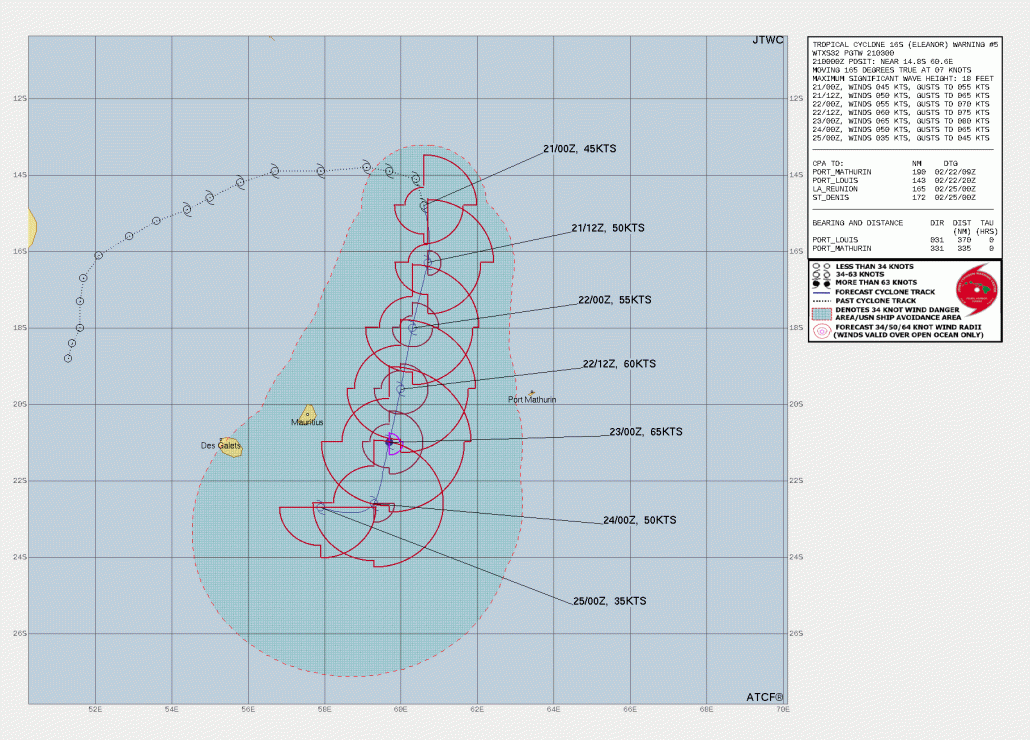Image resolution: width=1030 pixels, height=740 pixels.
Task: Click the '21/00Z, WINDS 045 KTS' forecast line
Action: (x=901, y=87)
